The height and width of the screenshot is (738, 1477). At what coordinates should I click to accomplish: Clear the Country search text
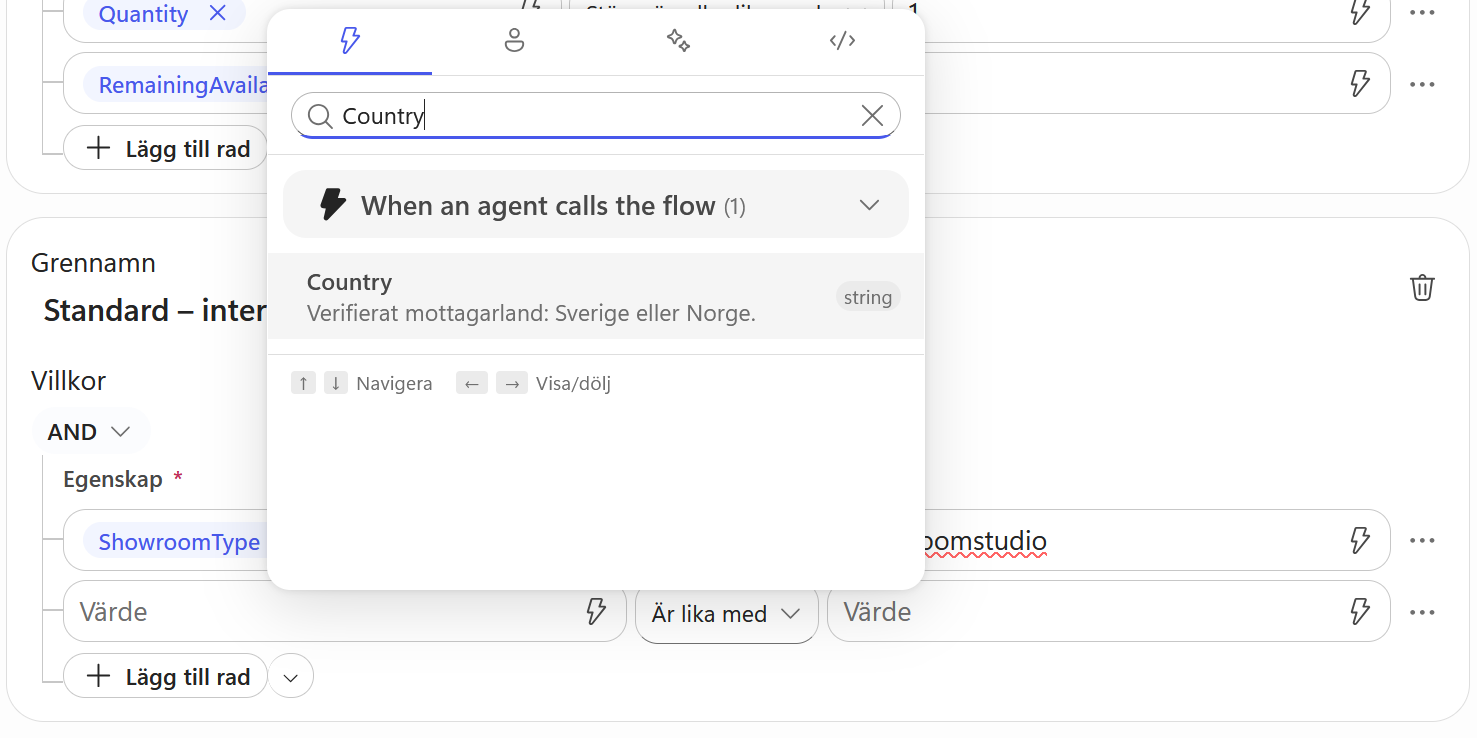872,116
